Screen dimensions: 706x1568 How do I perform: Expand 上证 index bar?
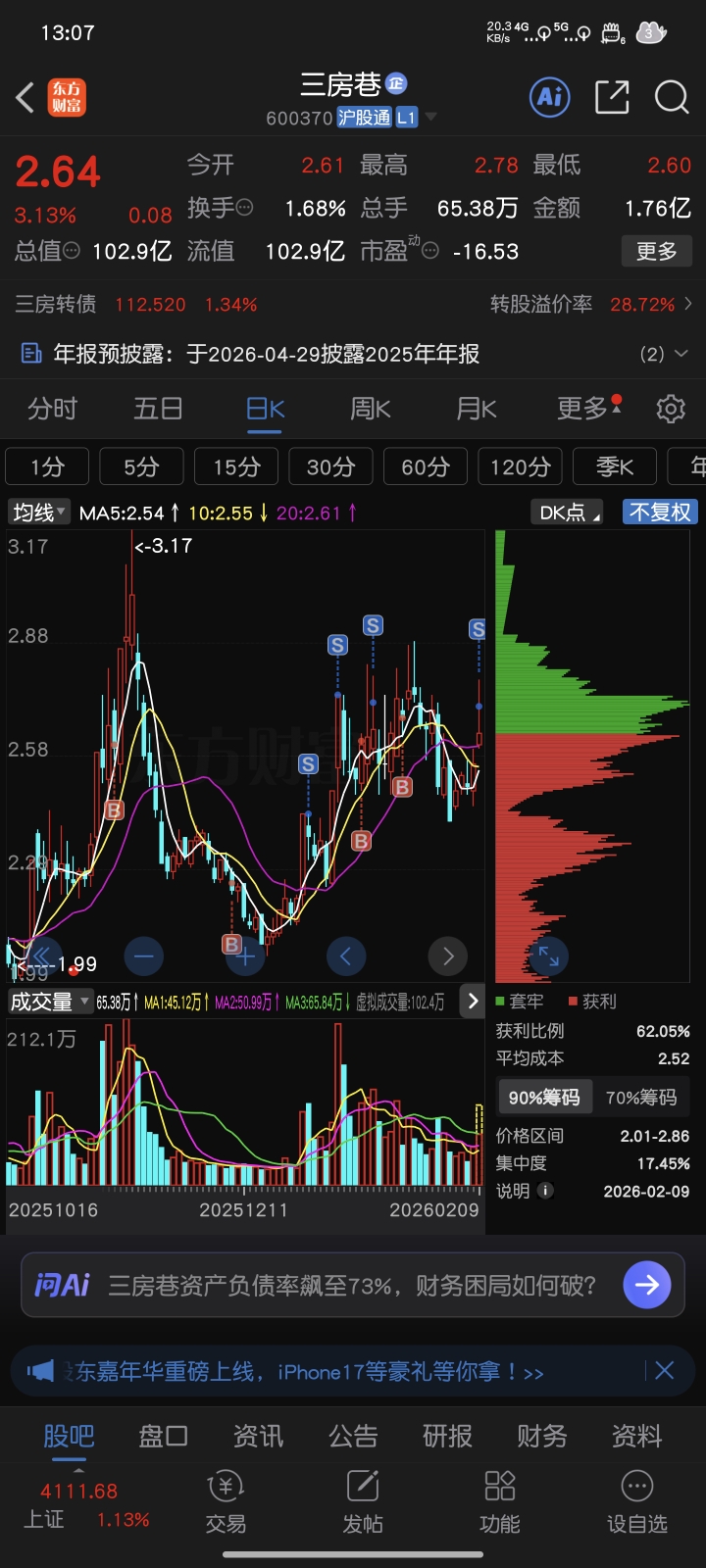pos(79,1469)
